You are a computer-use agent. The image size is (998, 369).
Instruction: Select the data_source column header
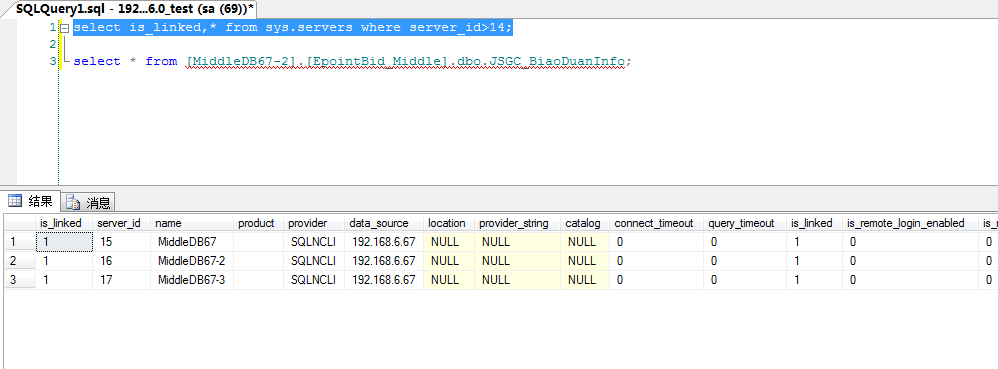click(384, 223)
